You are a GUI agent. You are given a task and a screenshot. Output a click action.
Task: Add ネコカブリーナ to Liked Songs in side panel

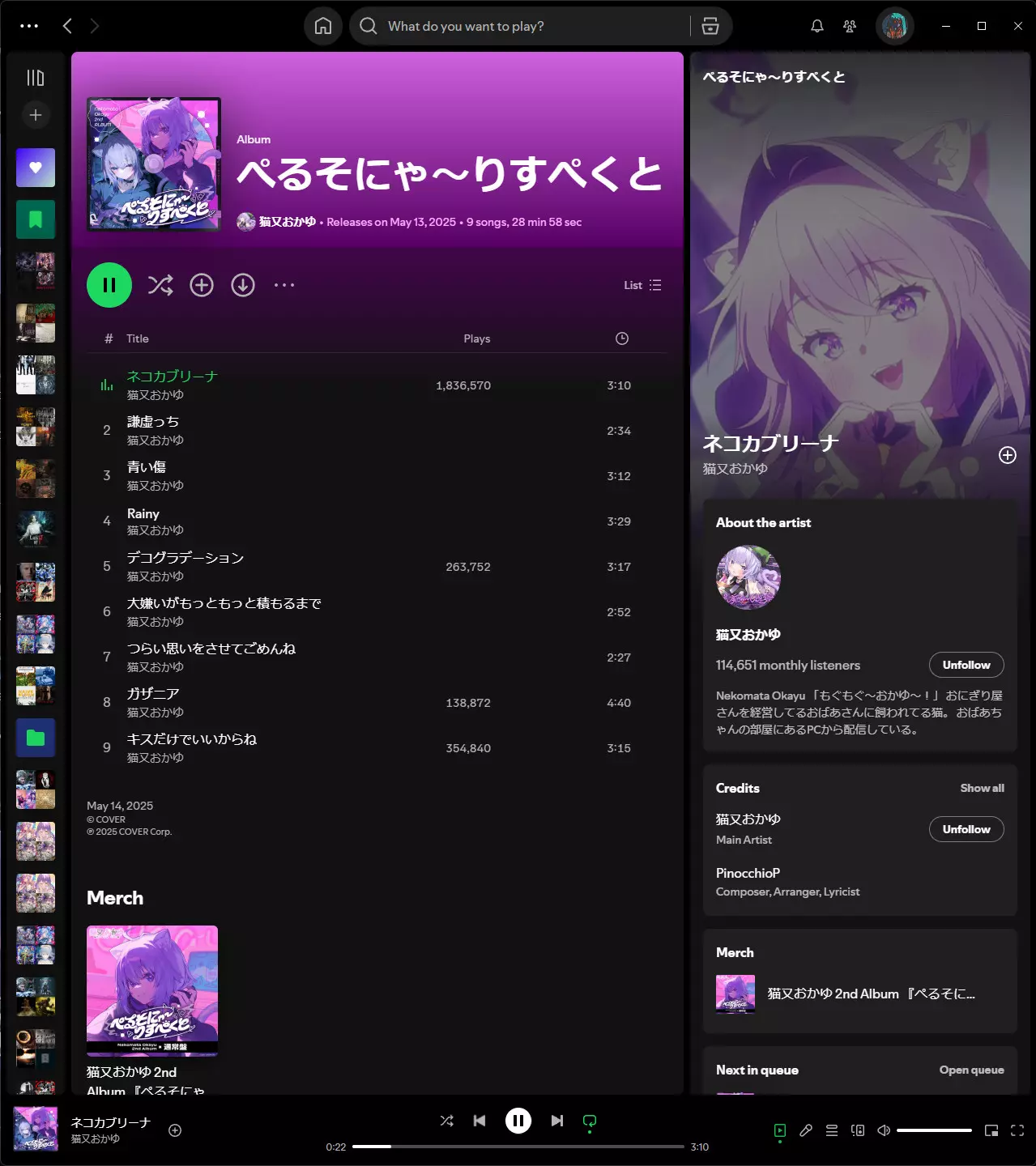tap(1008, 455)
